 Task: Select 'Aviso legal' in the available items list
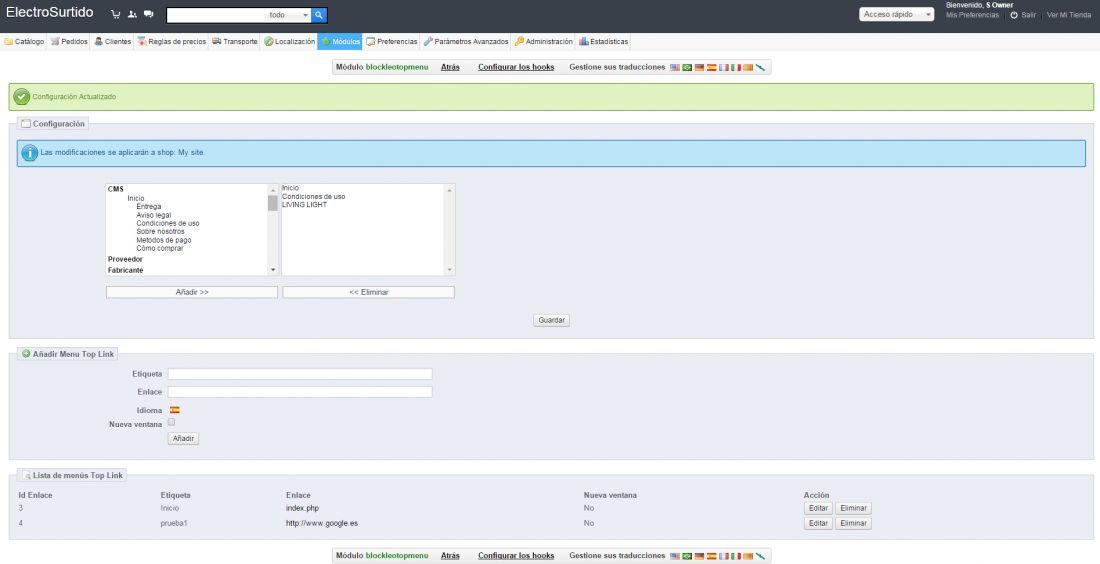154,215
